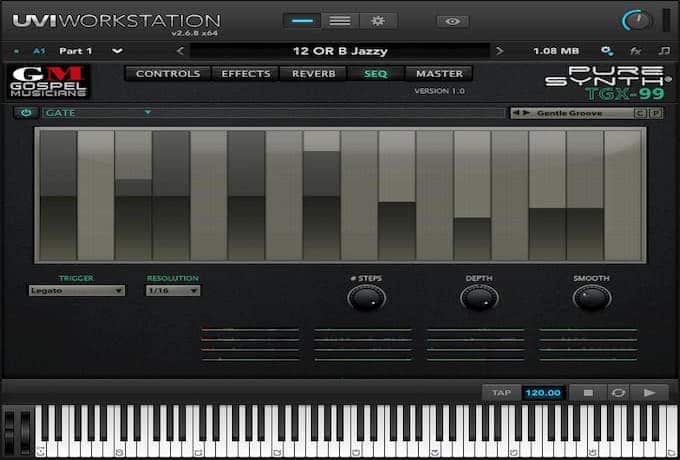Open the 1/16 resolution dropdown
The image size is (680, 460).
[173, 290]
